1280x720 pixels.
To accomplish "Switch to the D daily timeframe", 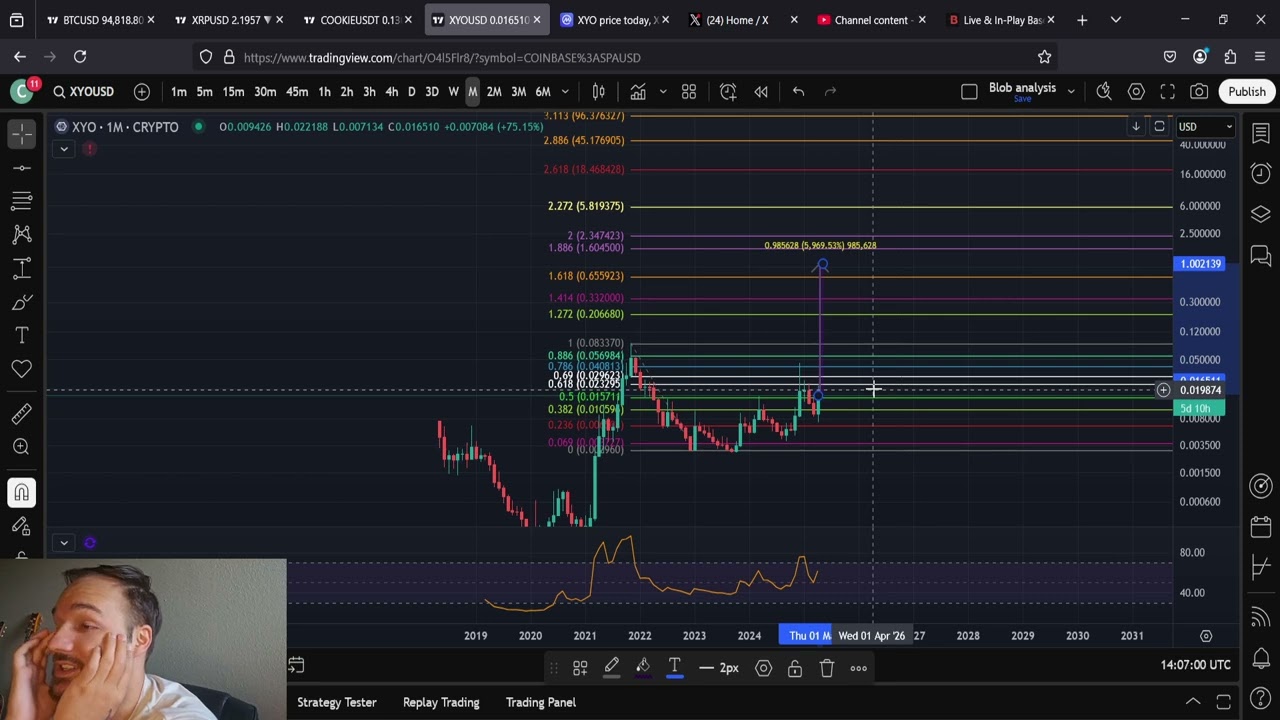I will click(x=411, y=92).
